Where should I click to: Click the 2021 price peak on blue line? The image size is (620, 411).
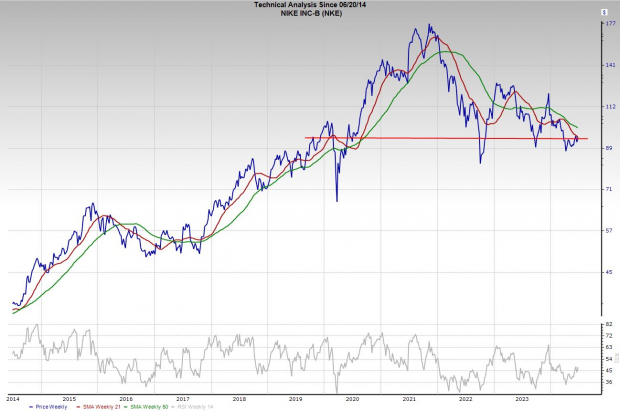pos(429,26)
